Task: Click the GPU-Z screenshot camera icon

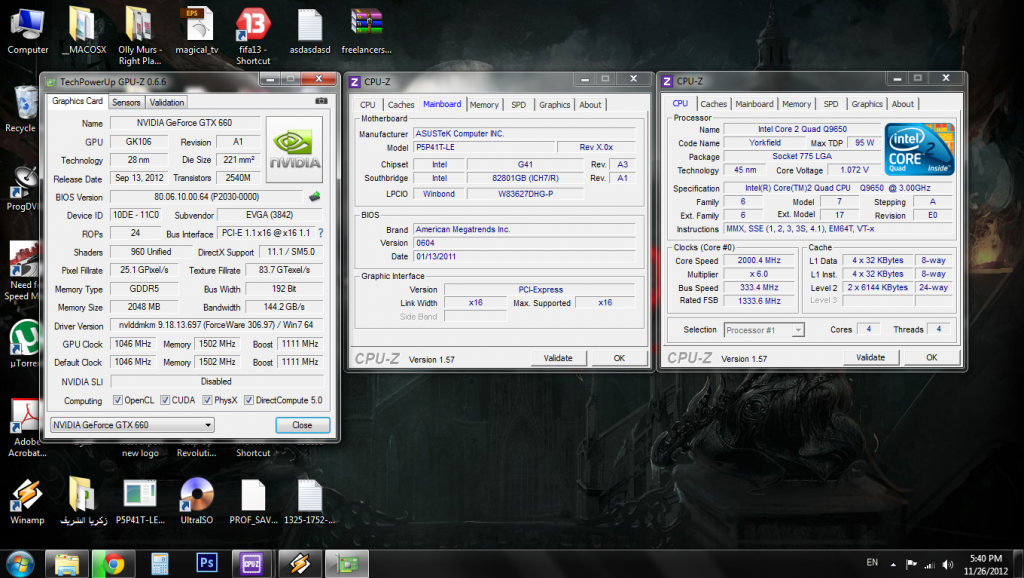Action: coord(321,101)
